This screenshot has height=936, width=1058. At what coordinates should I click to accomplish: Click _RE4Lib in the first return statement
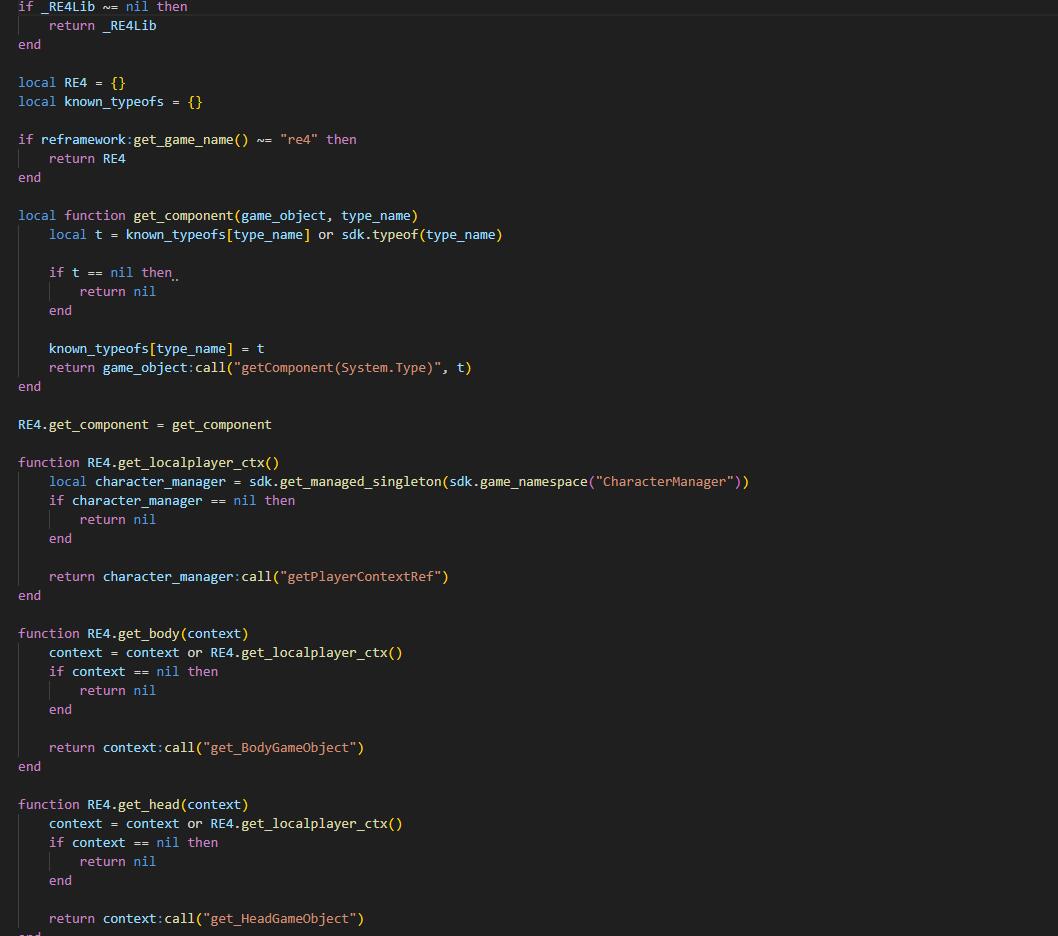point(129,26)
